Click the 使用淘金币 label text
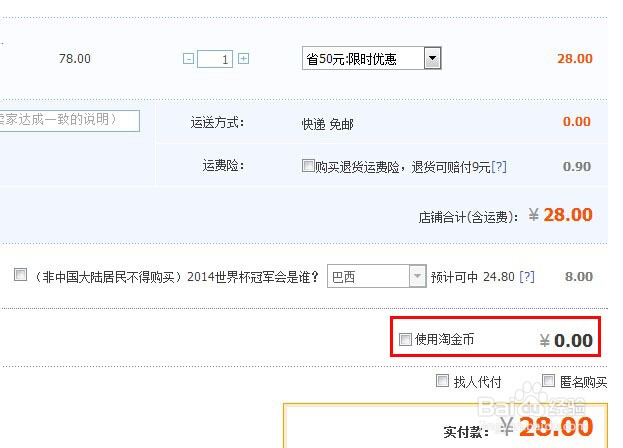 click(444, 340)
